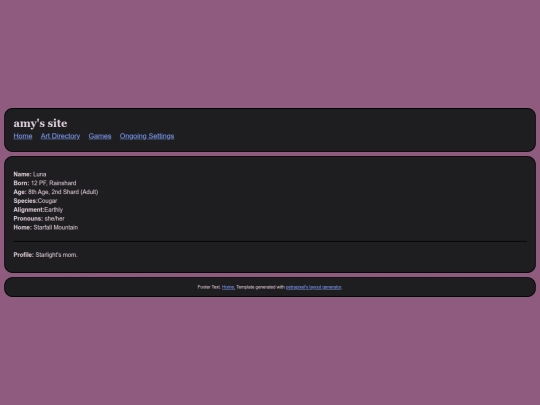Select the "Pronouns: she/her" line

tap(39, 219)
